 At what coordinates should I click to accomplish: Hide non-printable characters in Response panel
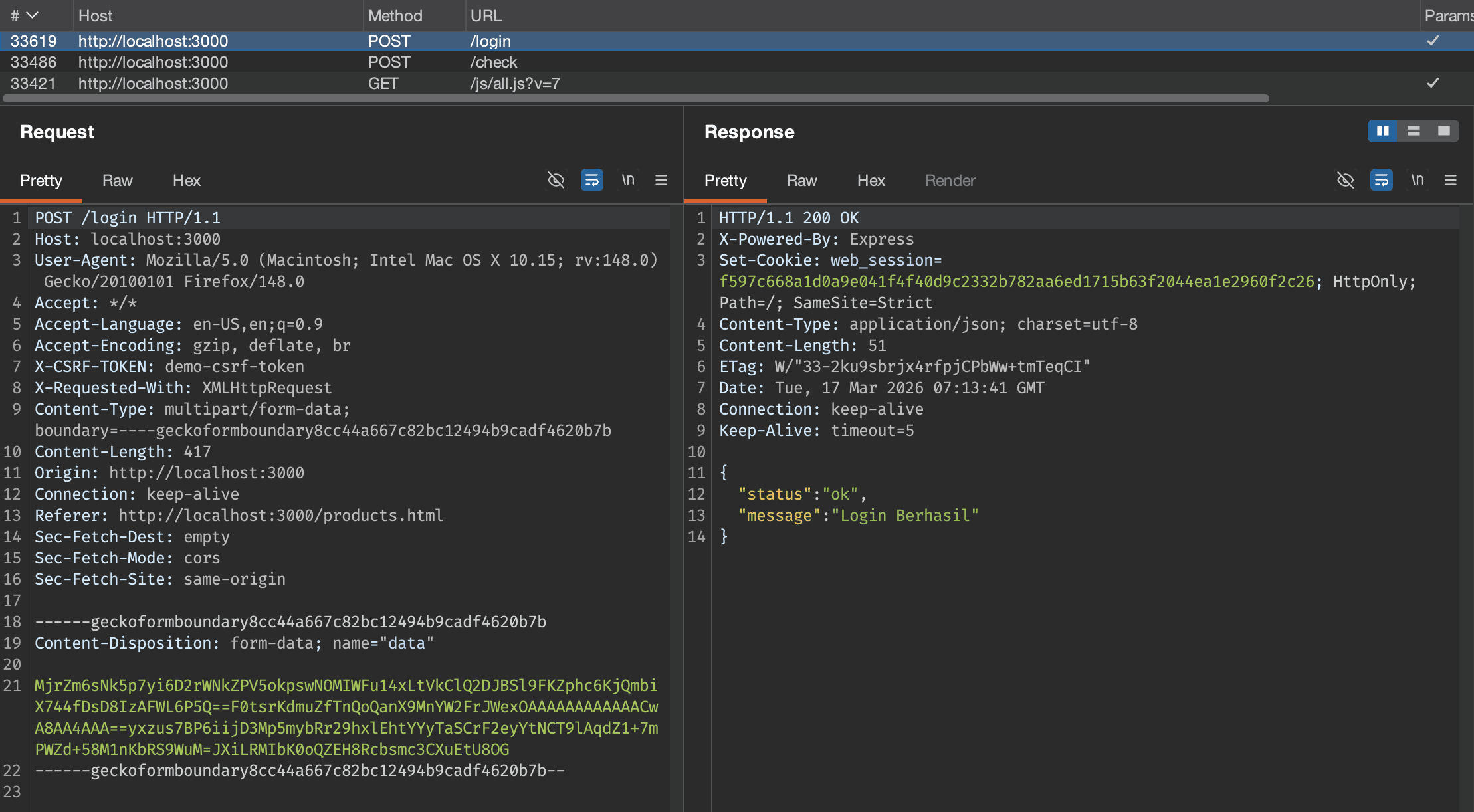[x=1345, y=180]
